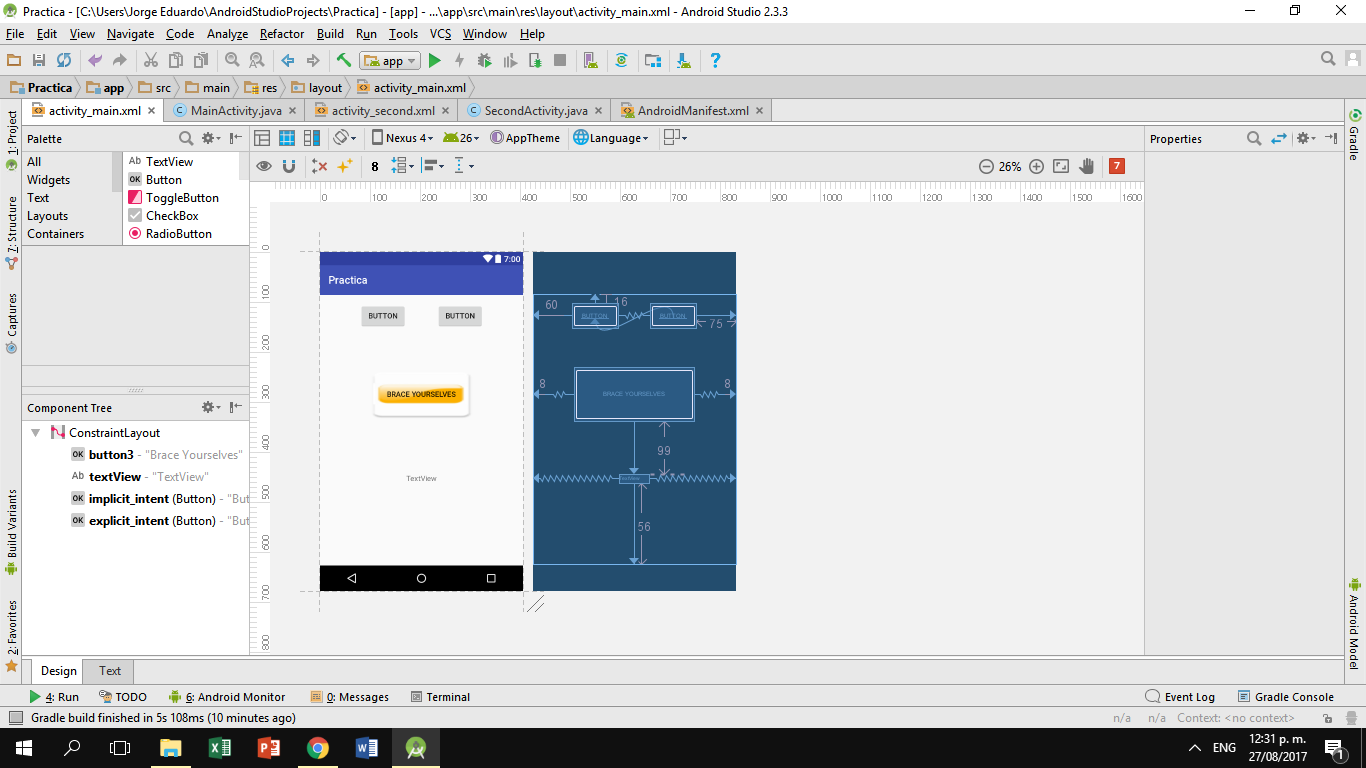
Task: Select button3 in Component Tree
Action: [157, 455]
